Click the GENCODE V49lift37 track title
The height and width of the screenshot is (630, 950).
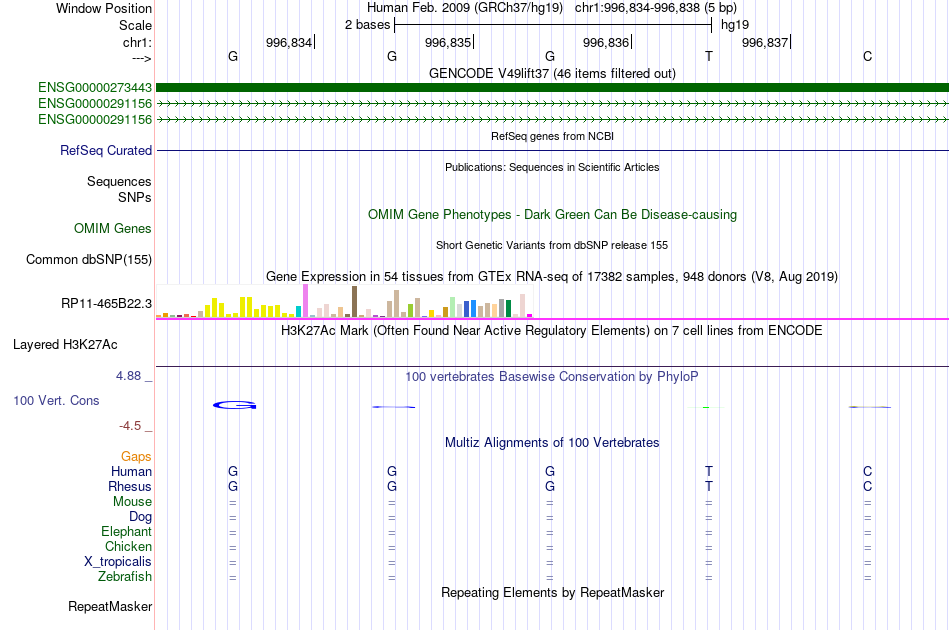(x=552, y=73)
